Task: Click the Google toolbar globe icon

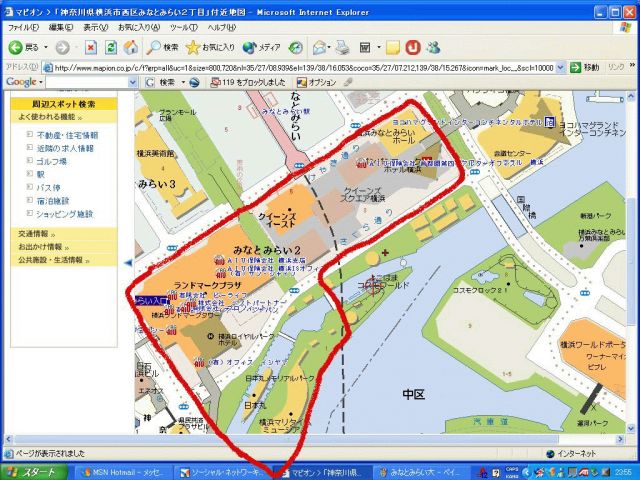Action: pyautogui.click(x=195, y=82)
